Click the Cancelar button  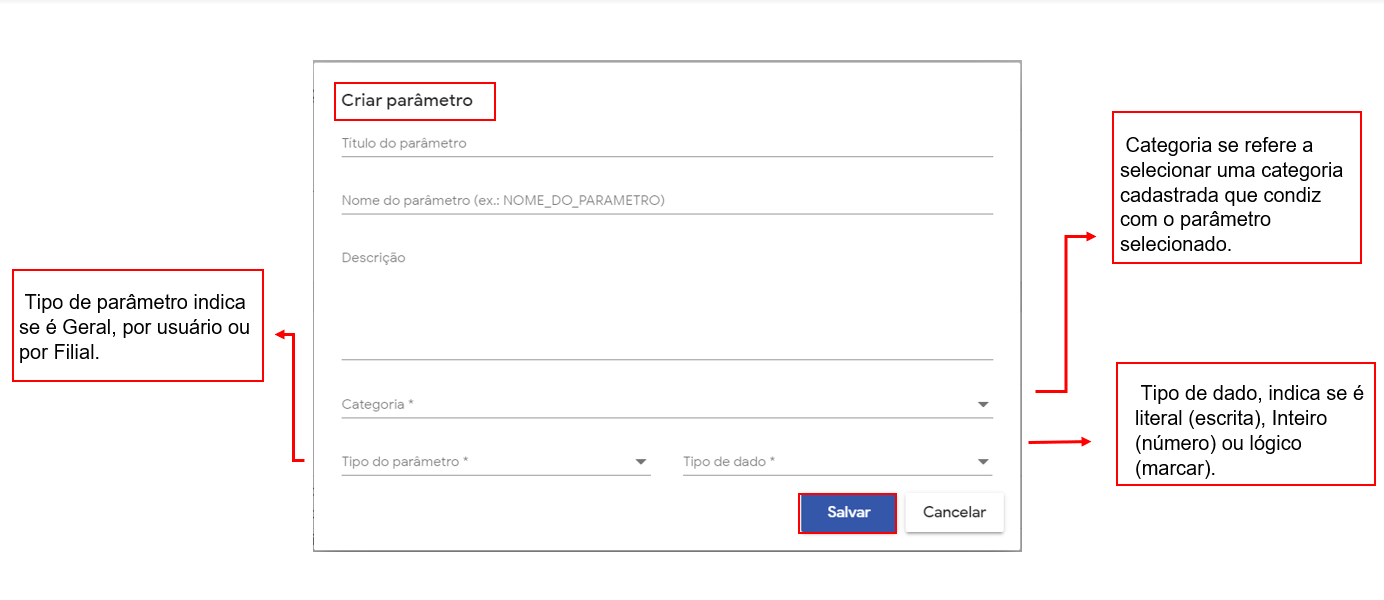(954, 512)
